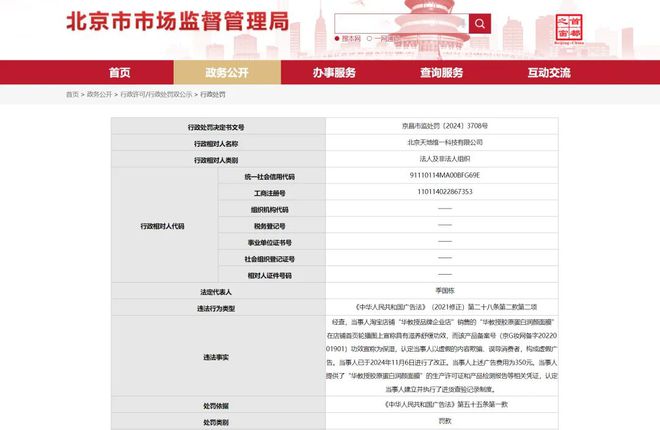Click value 《中华人民共和国广告法》第五十五条第一款
The image size is (660, 430).
(446, 404)
